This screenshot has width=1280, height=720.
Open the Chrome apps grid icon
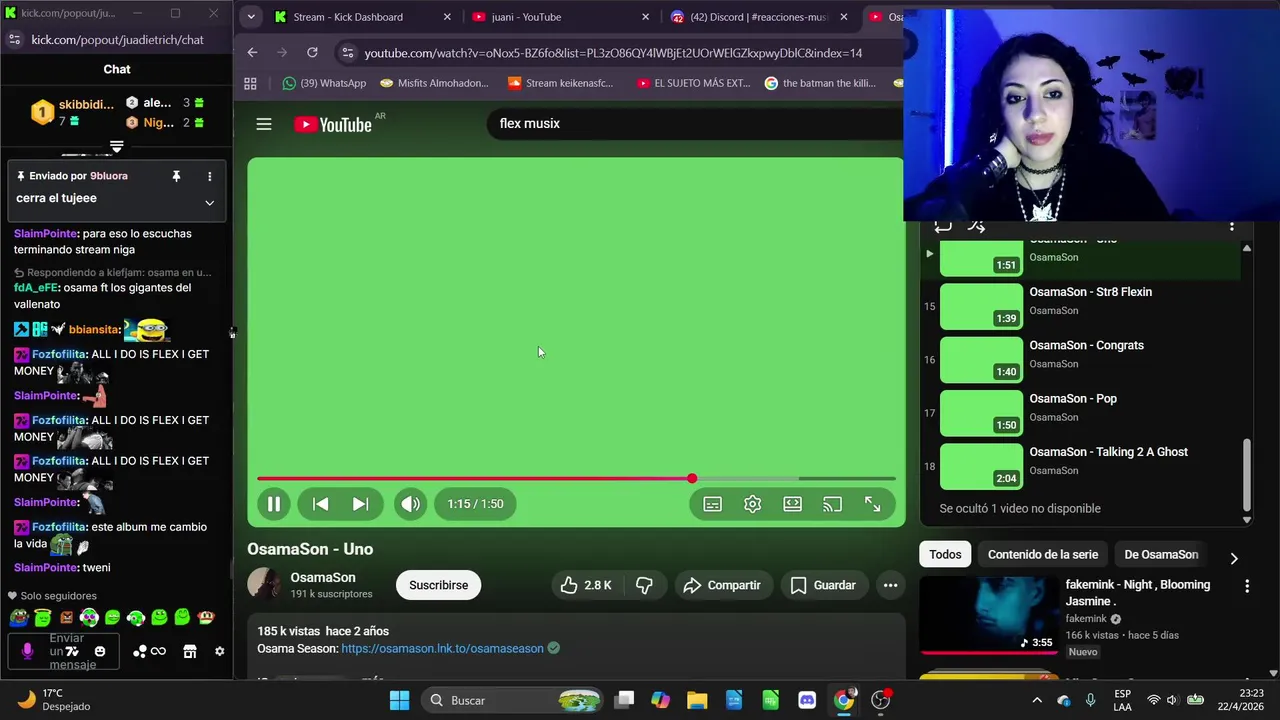pyautogui.click(x=250, y=83)
